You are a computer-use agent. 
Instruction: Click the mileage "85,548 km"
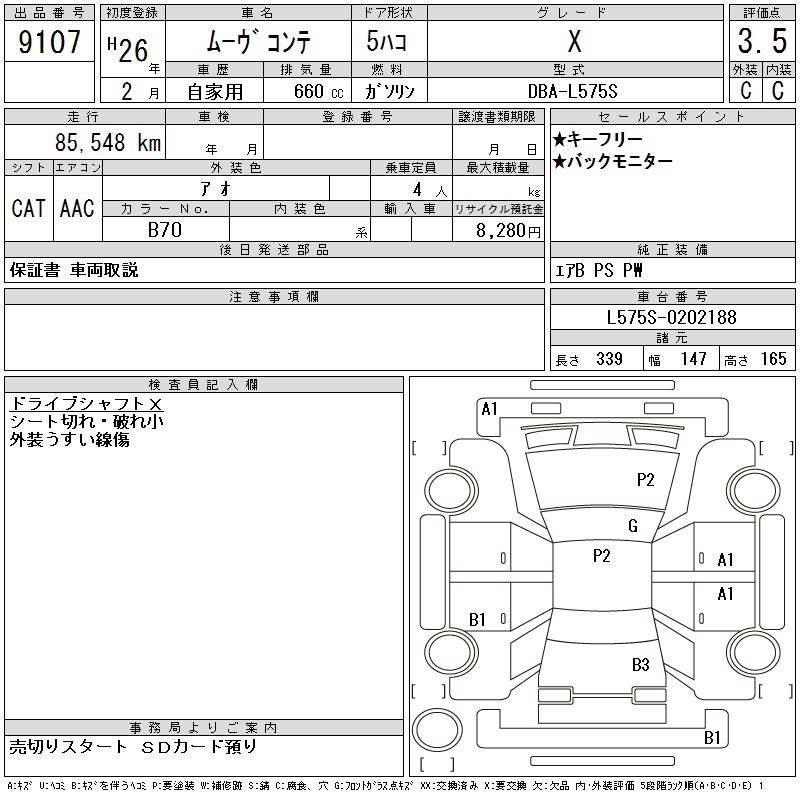(108, 142)
